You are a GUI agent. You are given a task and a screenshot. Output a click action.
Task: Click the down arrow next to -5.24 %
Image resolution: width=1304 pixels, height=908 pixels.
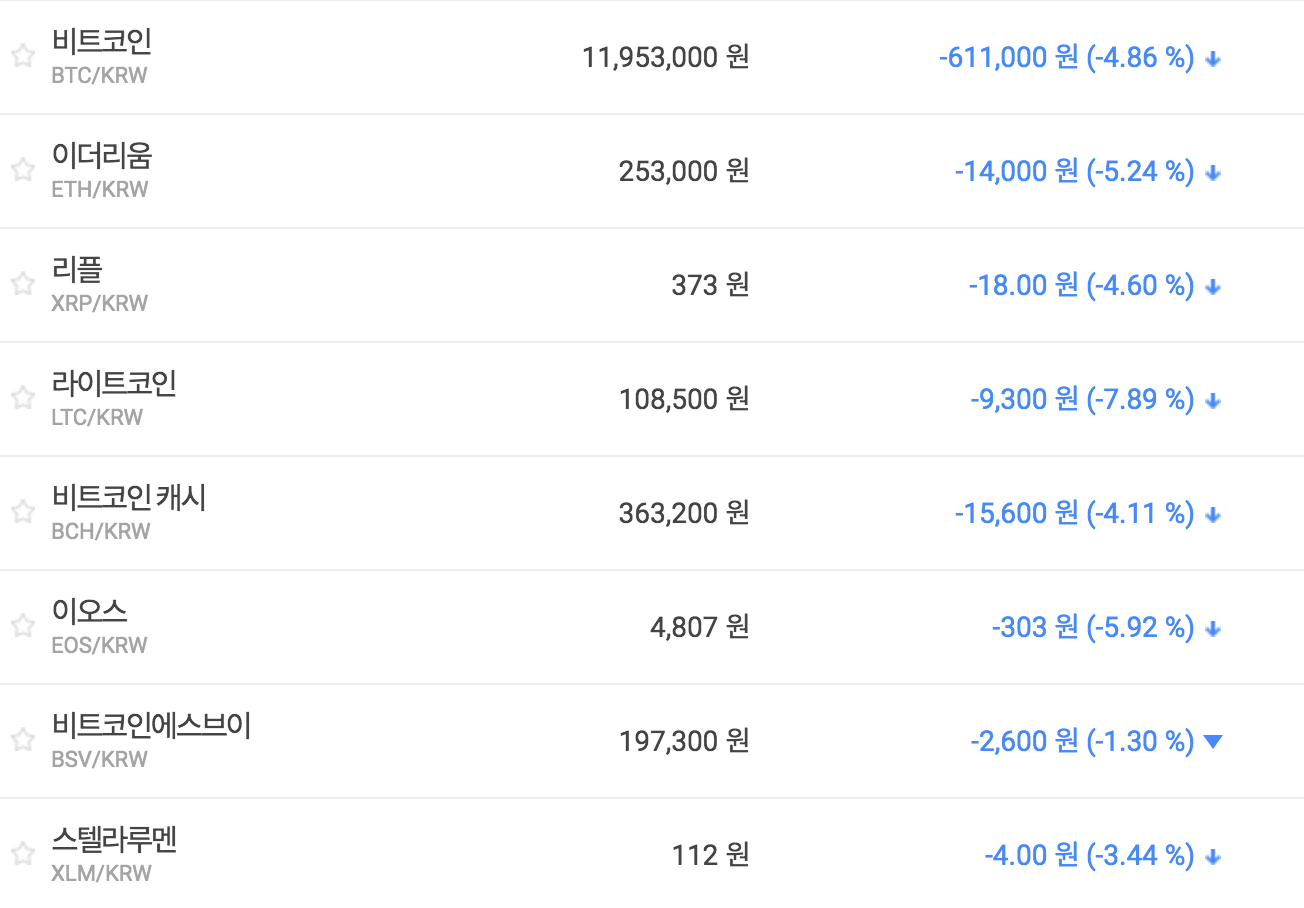click(x=1214, y=173)
